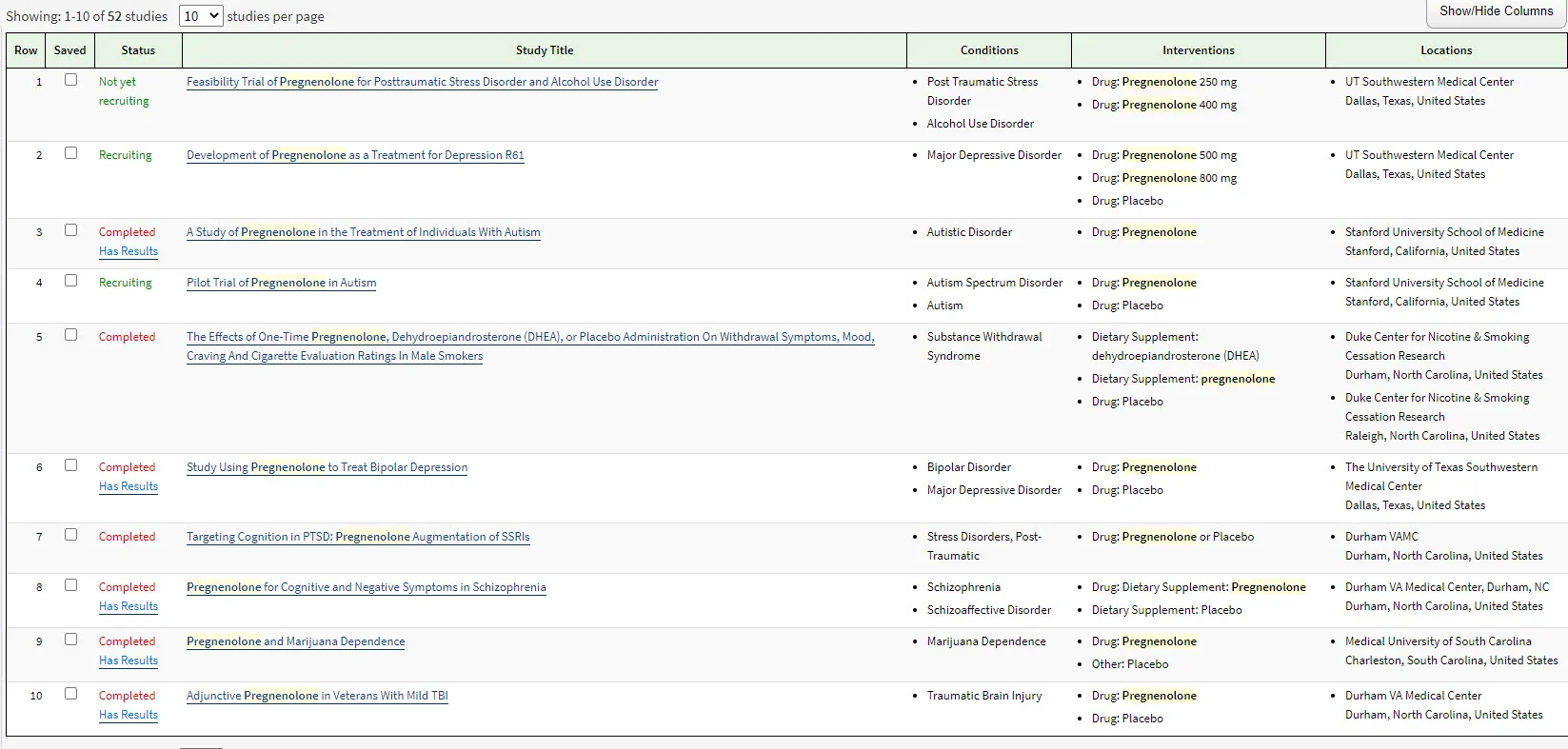Click 'Other: Placebo' intervention in row 9
The height and width of the screenshot is (749, 1568).
(x=1130, y=664)
